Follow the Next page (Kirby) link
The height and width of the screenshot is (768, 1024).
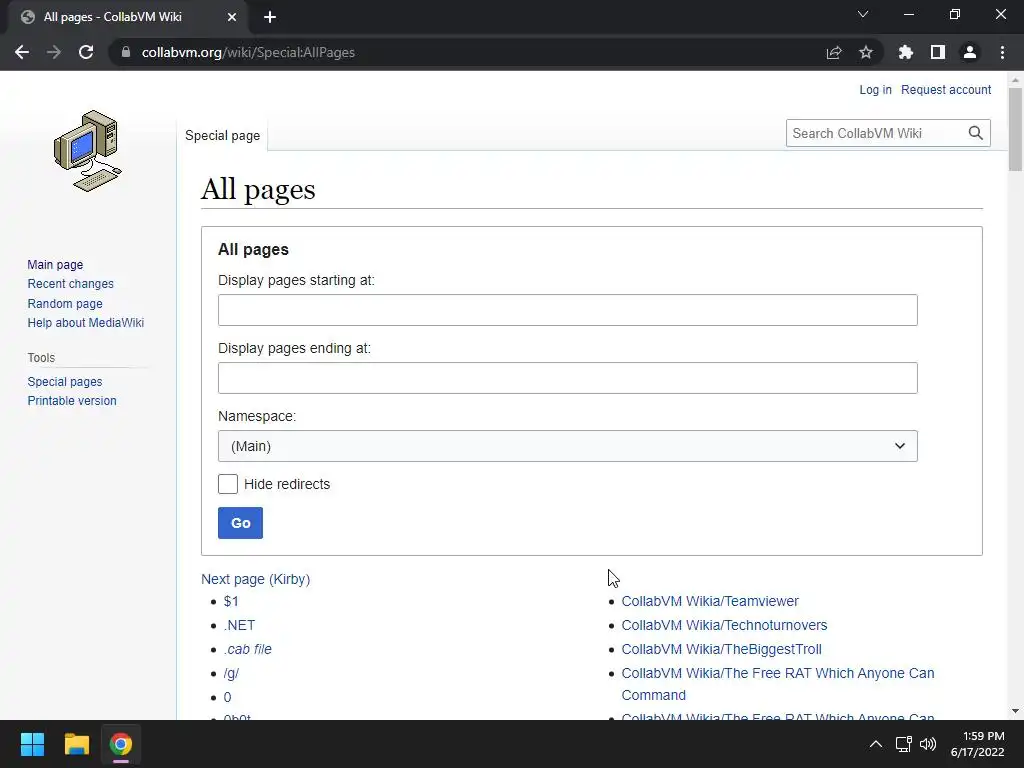click(x=255, y=579)
